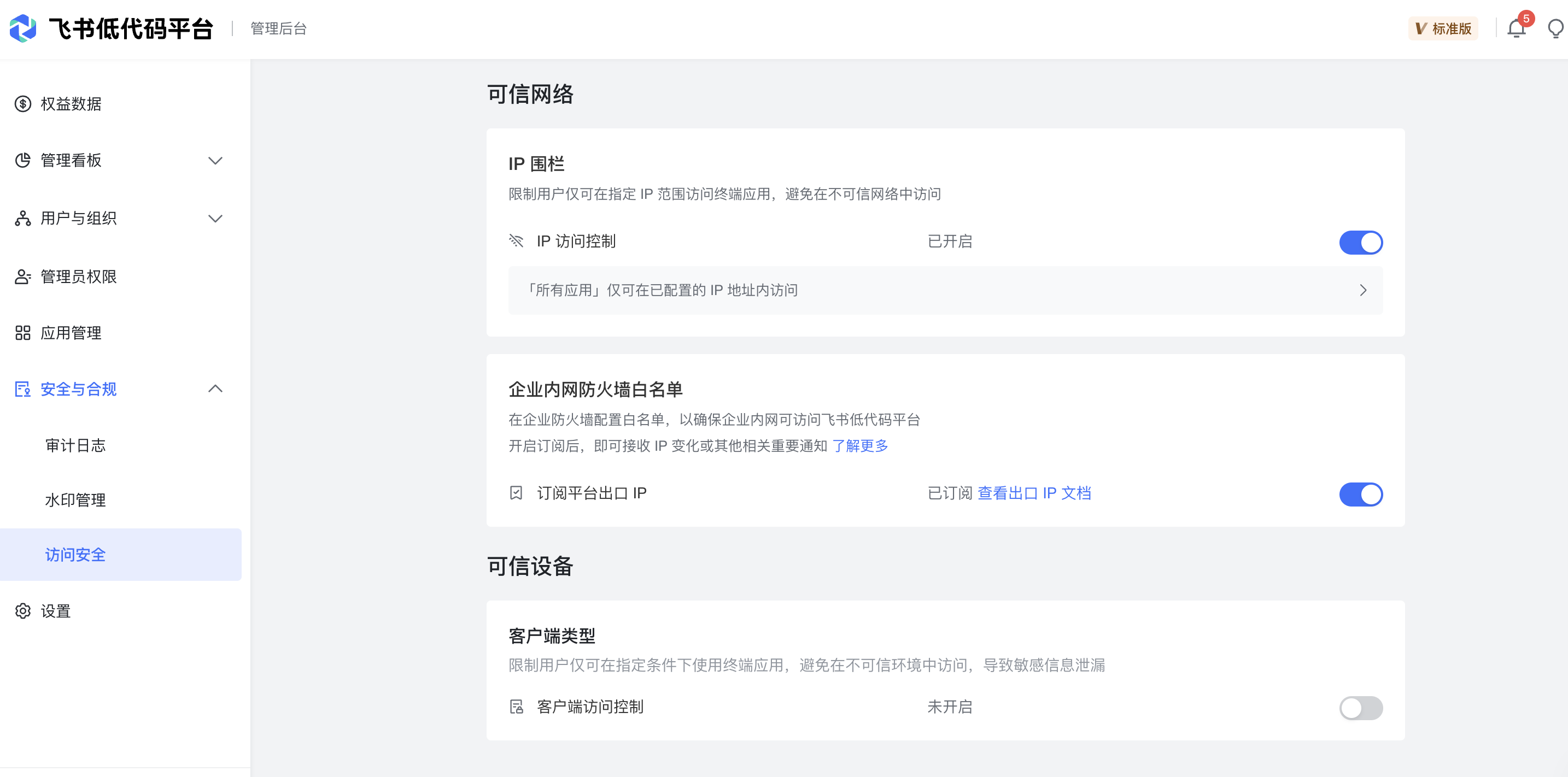Click the IP 围栏 heading
The width and height of the screenshot is (1568, 777).
pyautogui.click(x=536, y=163)
